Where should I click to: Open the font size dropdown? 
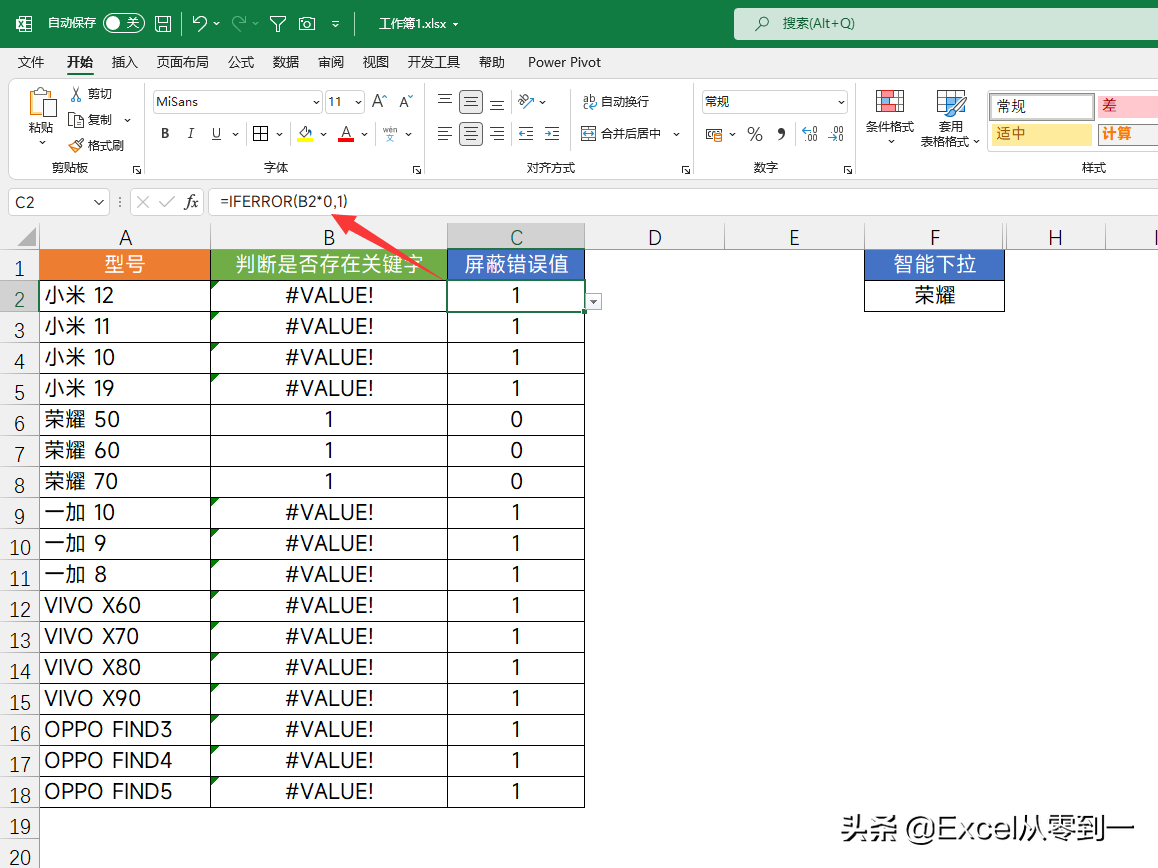(x=359, y=102)
